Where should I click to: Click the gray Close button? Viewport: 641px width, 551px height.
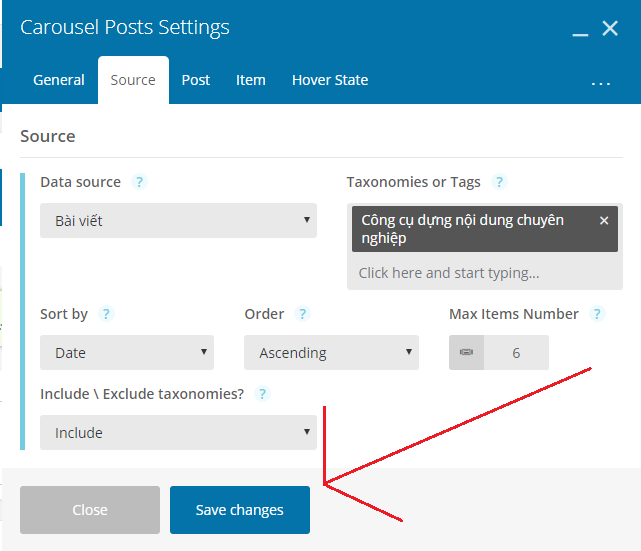point(90,510)
